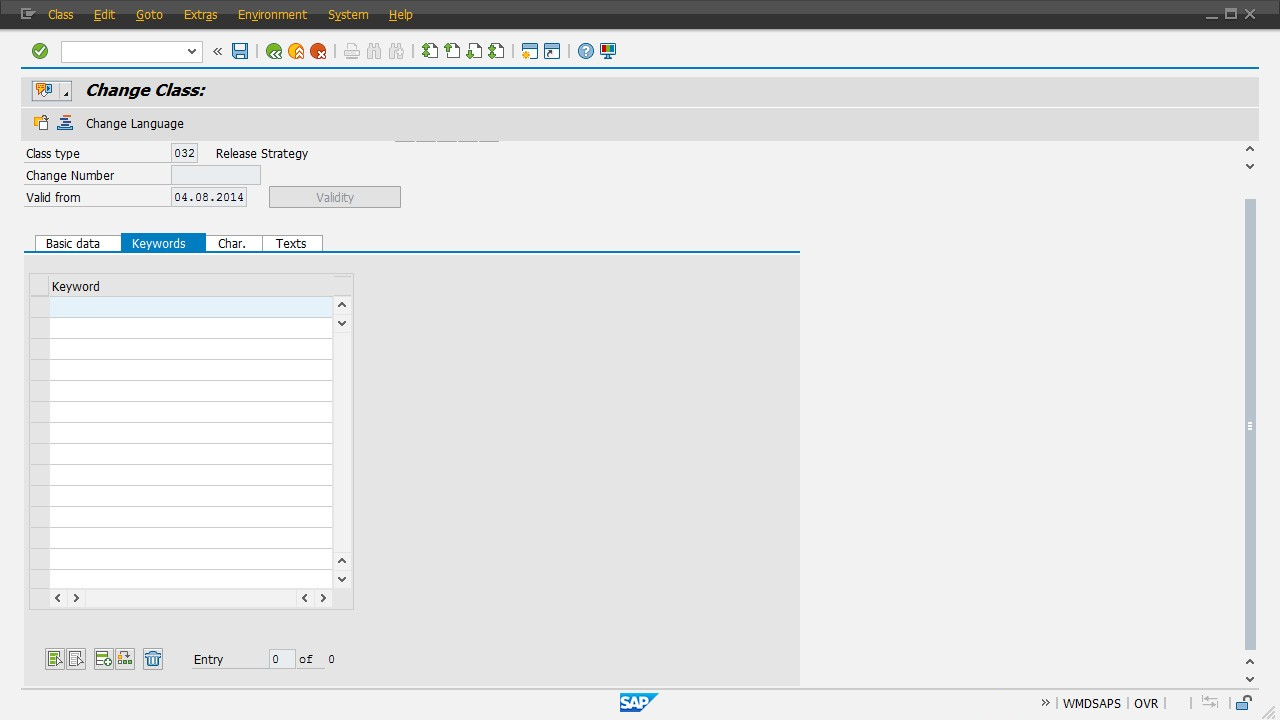Switch to the Basic data tab
1280x720 pixels.
click(73, 243)
